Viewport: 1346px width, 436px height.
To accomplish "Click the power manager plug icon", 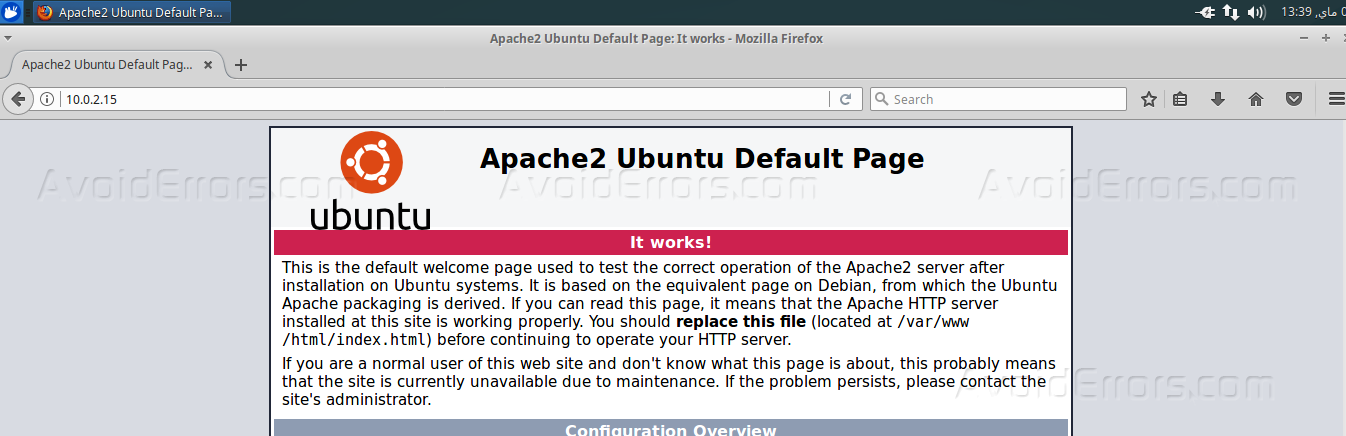I will tap(1206, 12).
